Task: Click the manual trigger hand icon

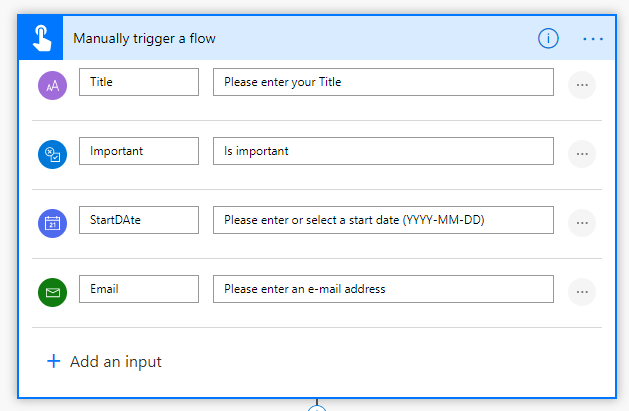Action: tap(41, 39)
